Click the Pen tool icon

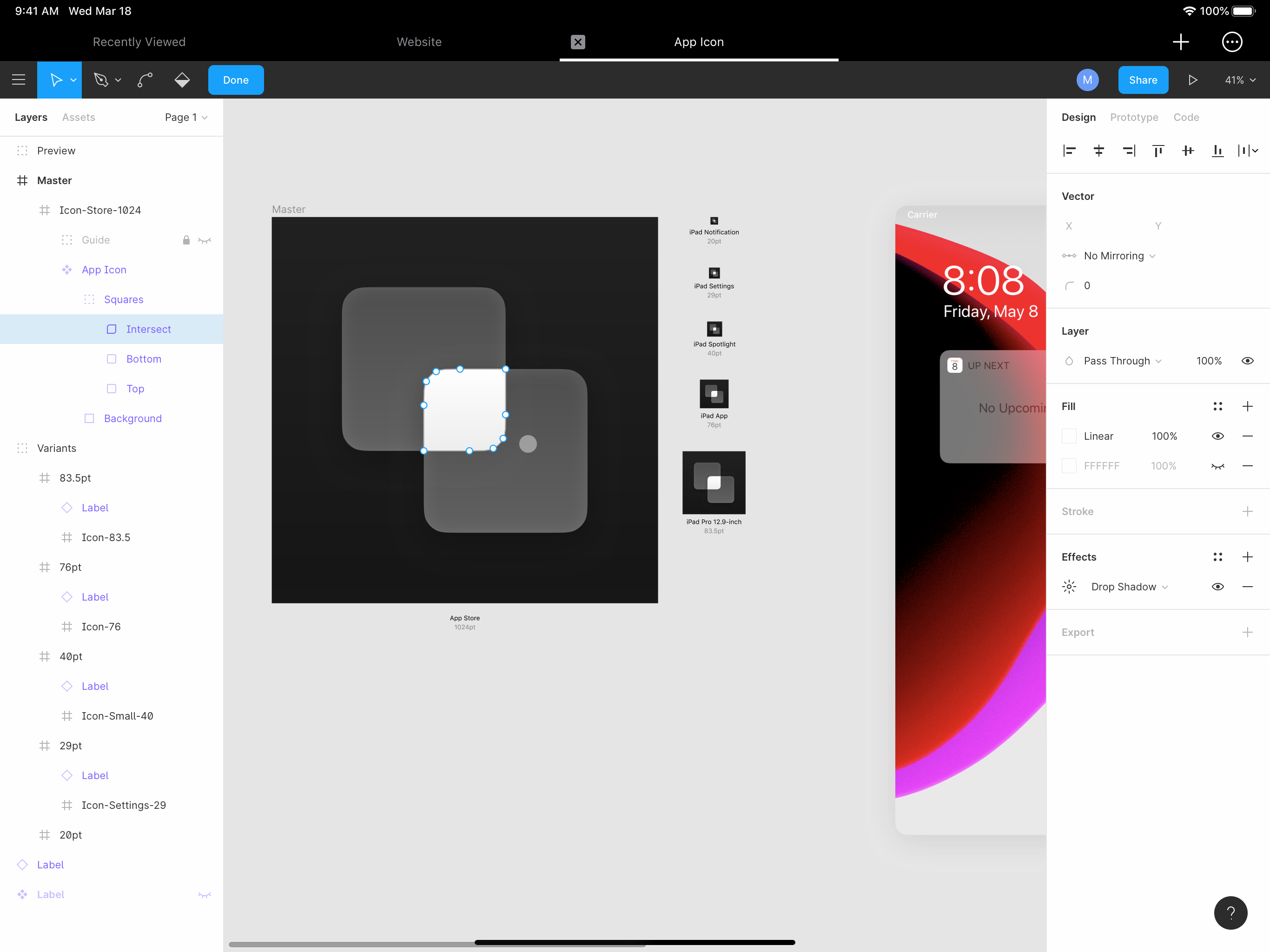(101, 80)
